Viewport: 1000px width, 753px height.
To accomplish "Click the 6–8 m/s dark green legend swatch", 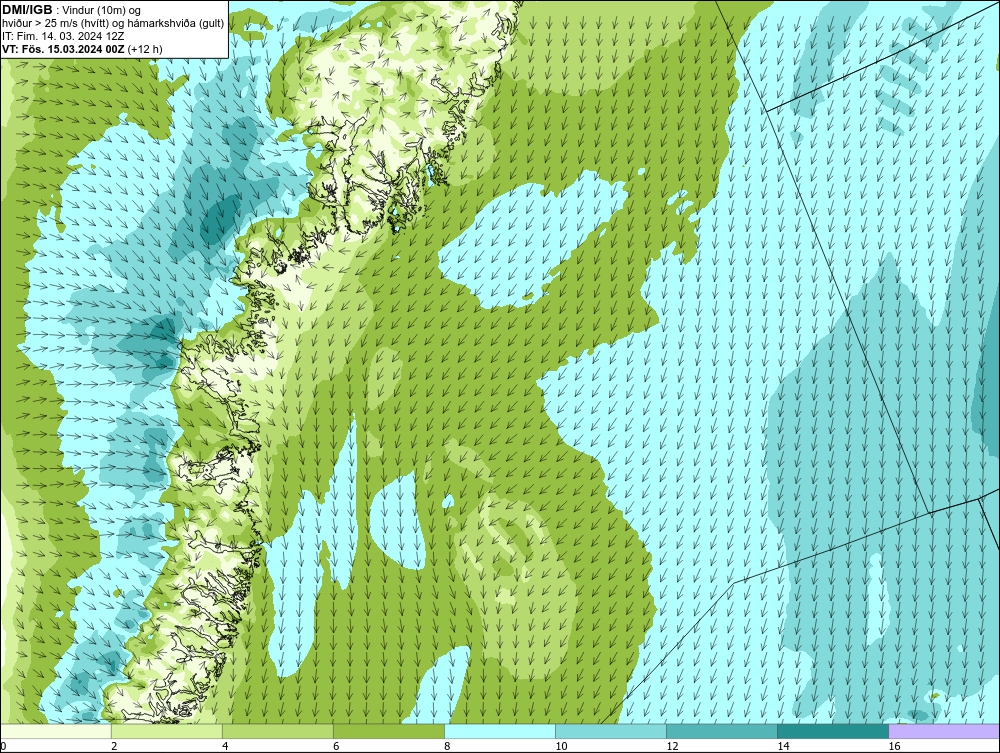I will (388, 731).
